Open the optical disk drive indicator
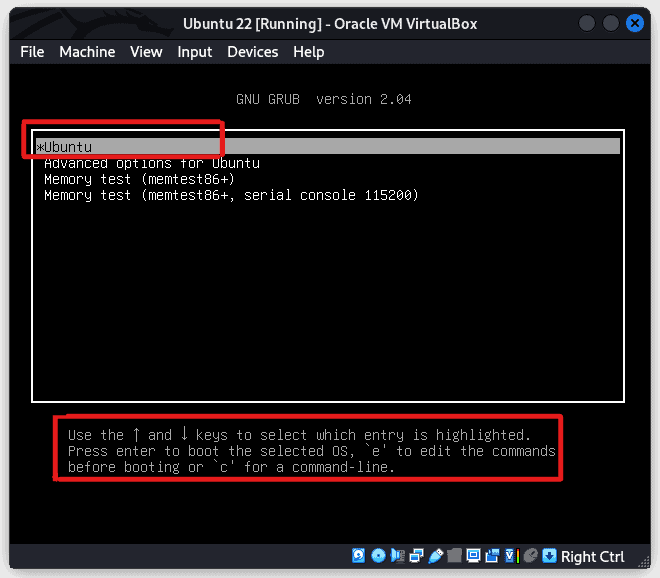 click(378, 556)
